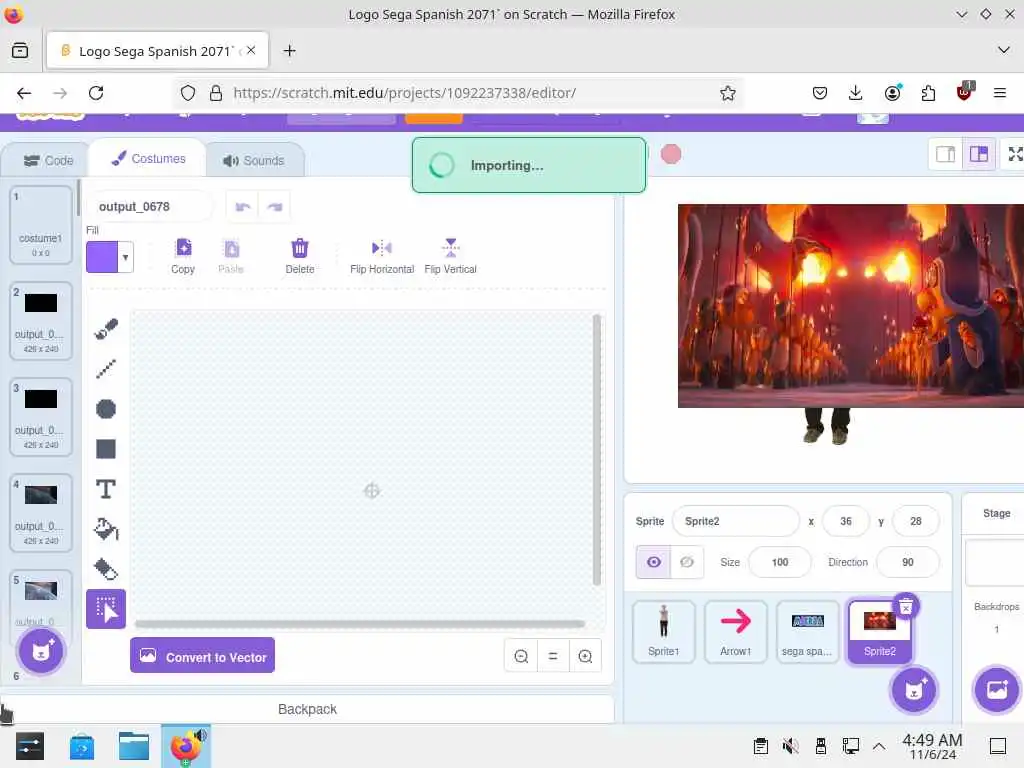Click the Choose a Costume button
The image size is (1024, 768).
click(41, 651)
